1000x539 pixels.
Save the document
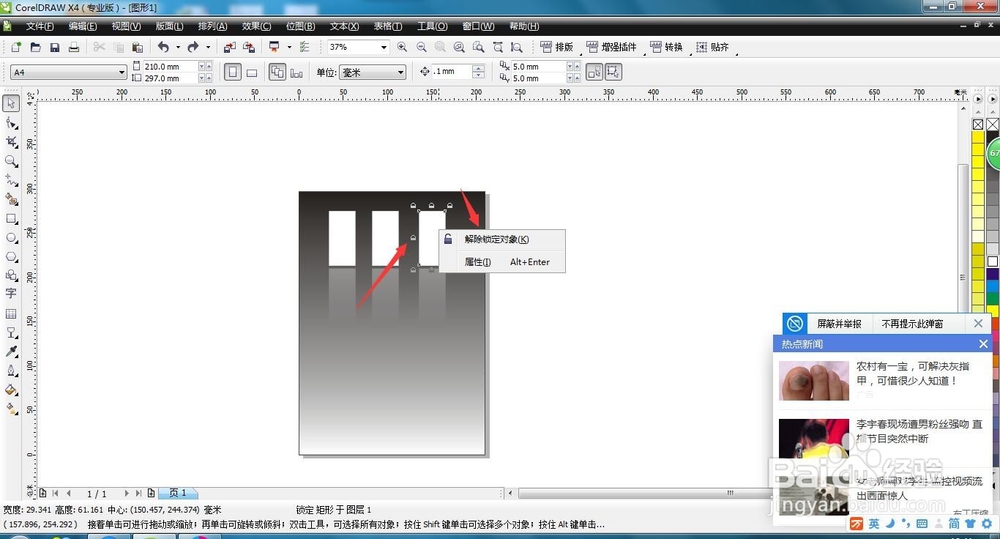pos(55,47)
